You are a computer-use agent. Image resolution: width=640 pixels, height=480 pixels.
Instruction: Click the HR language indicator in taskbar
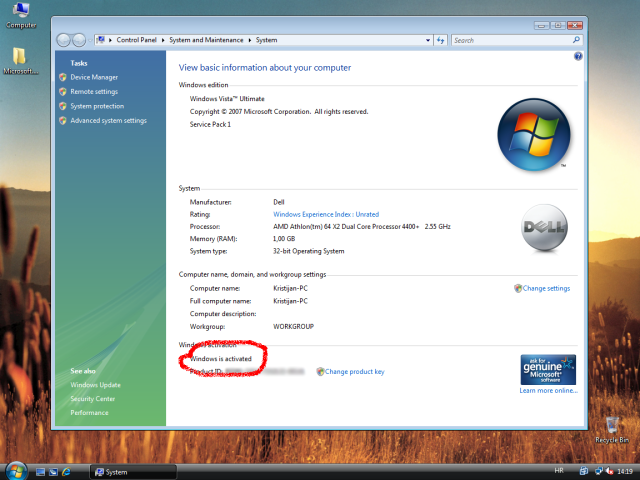click(x=559, y=471)
